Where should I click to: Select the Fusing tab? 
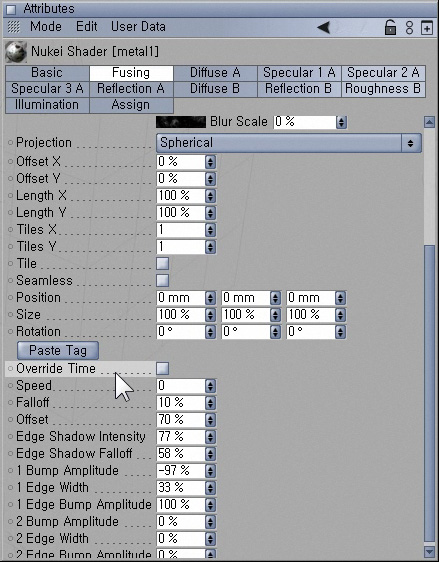(131, 73)
